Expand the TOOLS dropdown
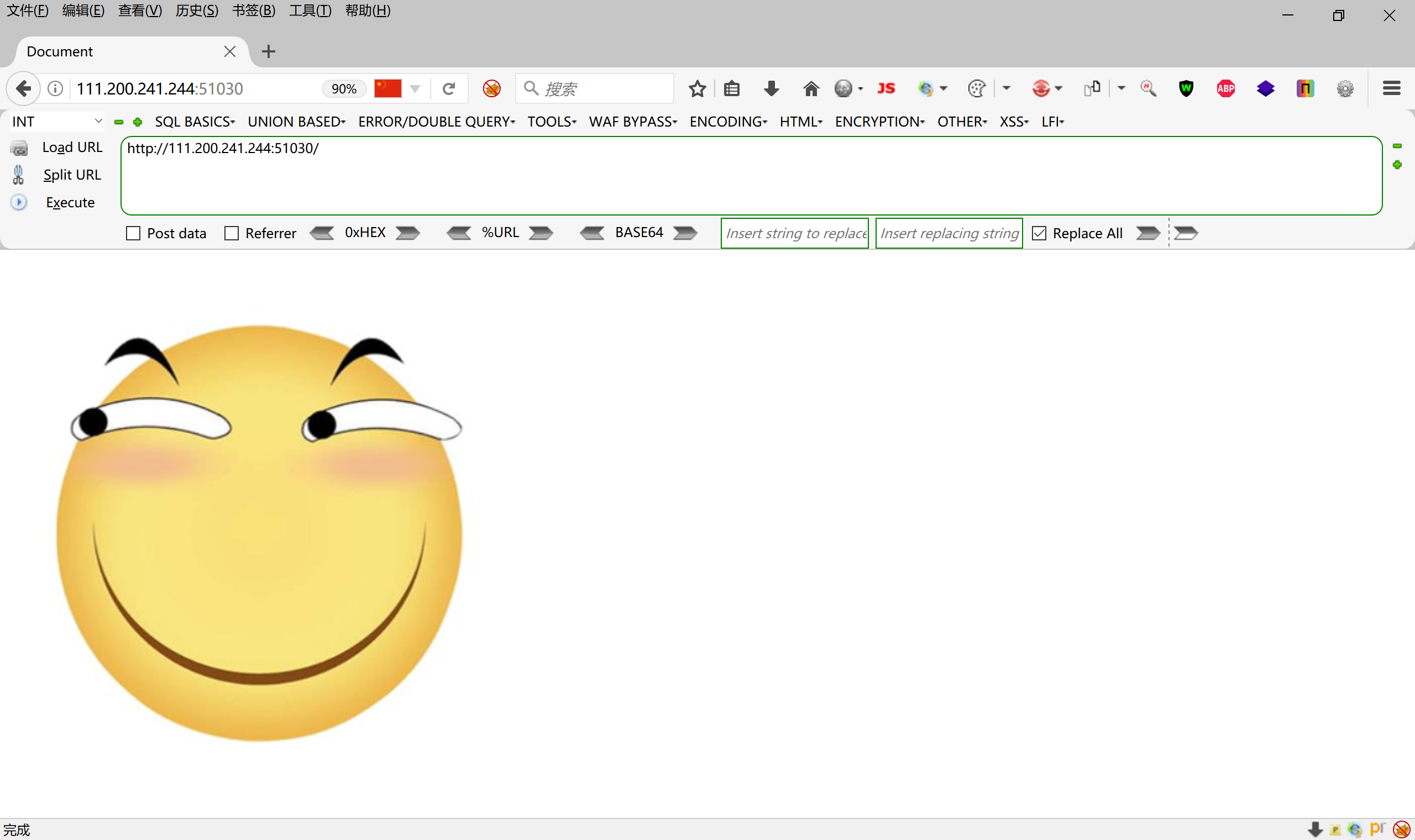The height and width of the screenshot is (840, 1415). click(x=552, y=122)
